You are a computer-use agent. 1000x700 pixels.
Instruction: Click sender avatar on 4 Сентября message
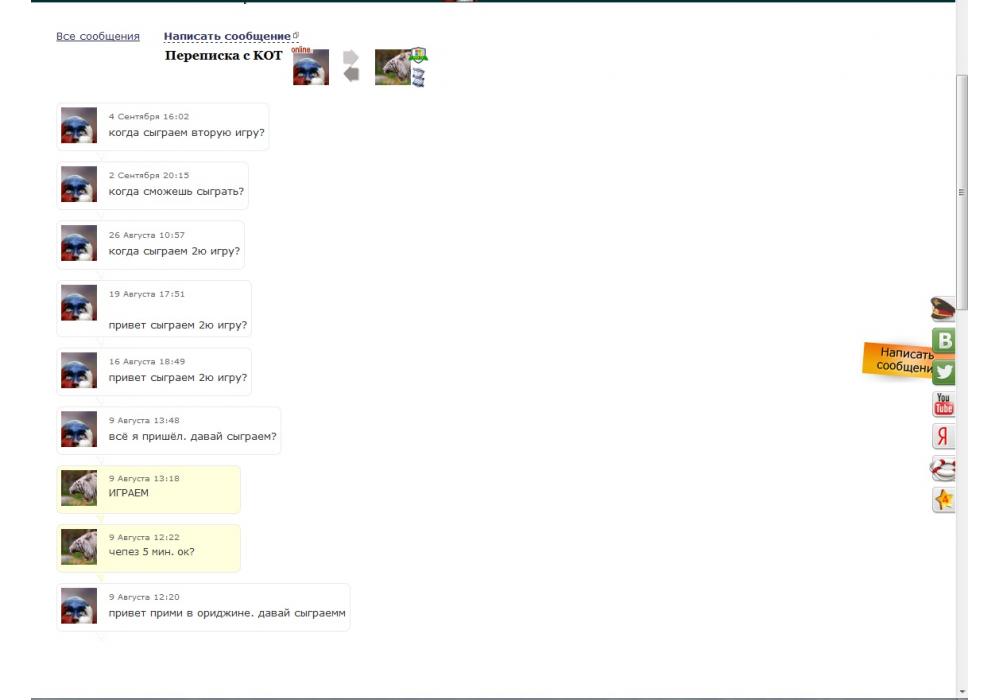pos(79,125)
